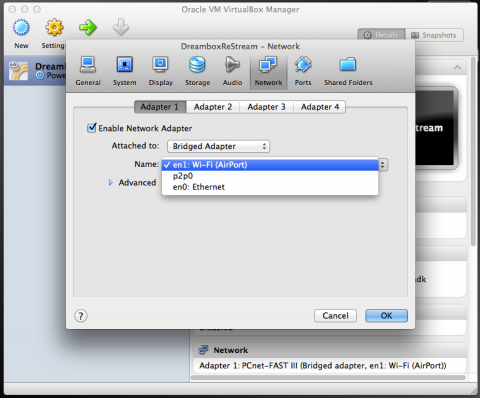Choose en1: Wi-Fi (AirPort) from list
Image resolution: width=480 pixels, height=398 pixels.
270,165
